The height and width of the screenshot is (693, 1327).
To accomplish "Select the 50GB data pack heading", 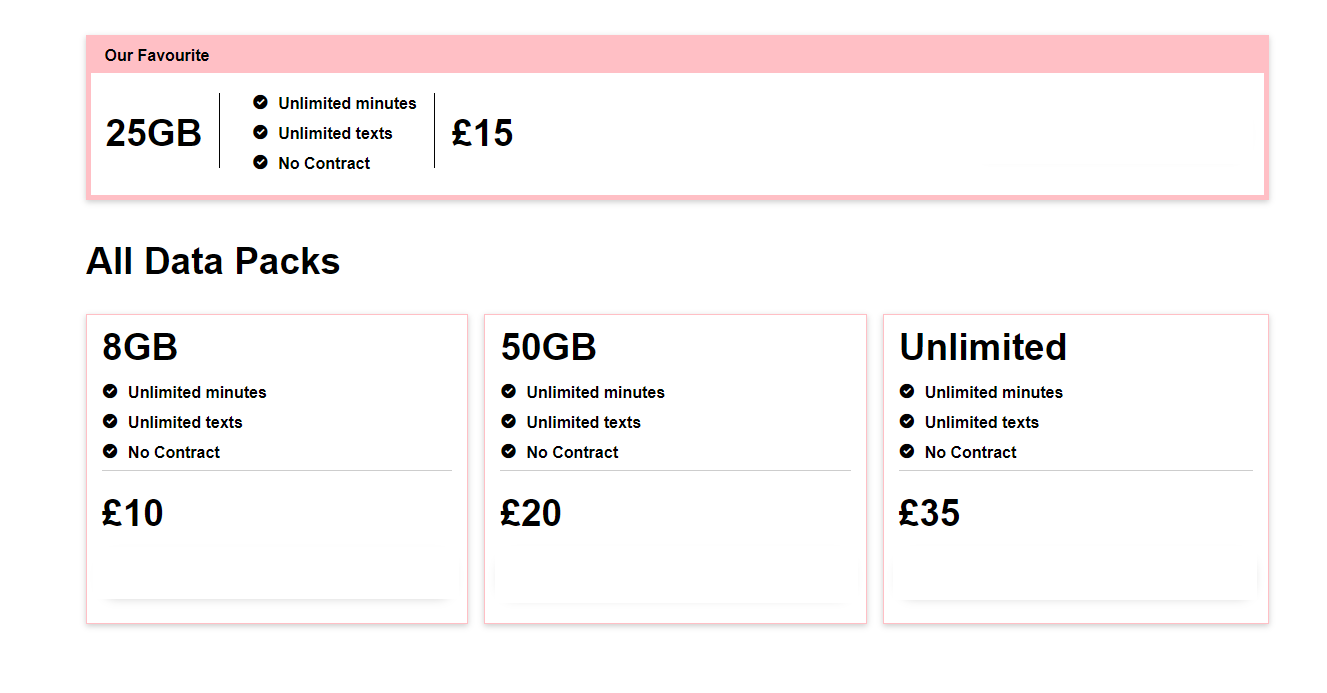I will [549, 347].
